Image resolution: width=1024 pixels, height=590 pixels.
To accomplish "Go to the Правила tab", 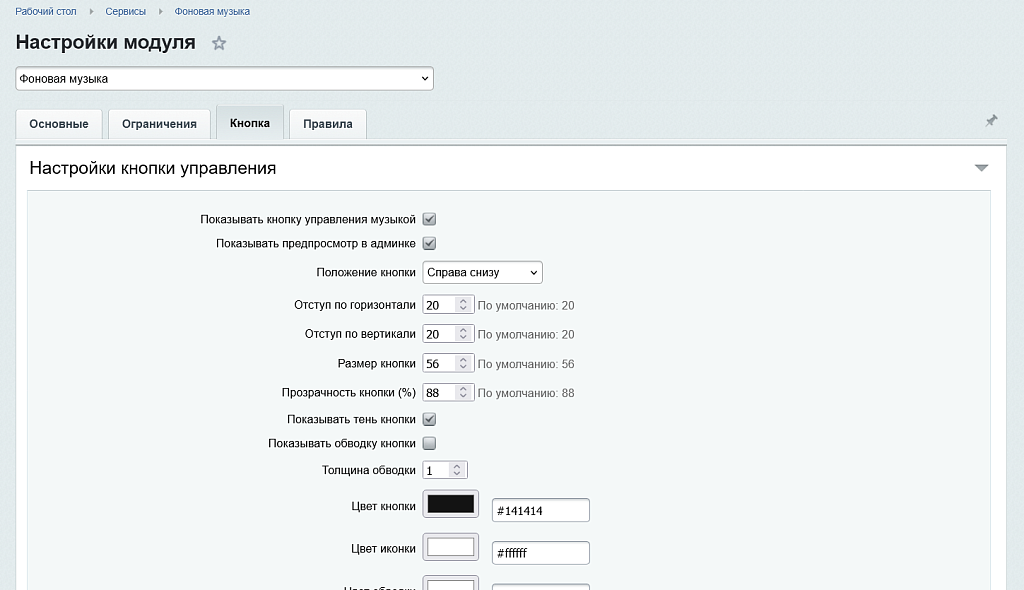I will coord(328,124).
